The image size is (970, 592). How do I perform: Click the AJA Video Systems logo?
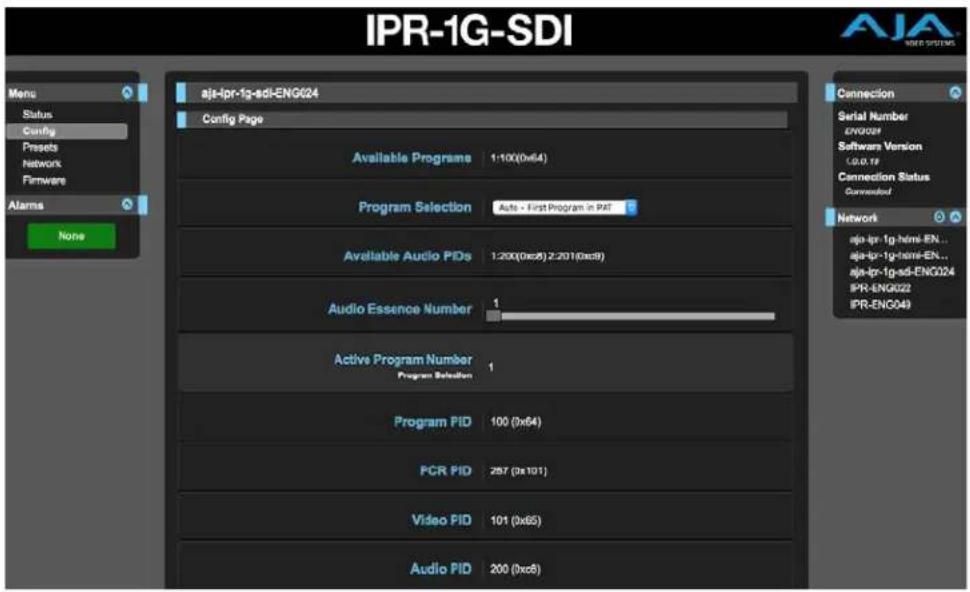tap(898, 28)
